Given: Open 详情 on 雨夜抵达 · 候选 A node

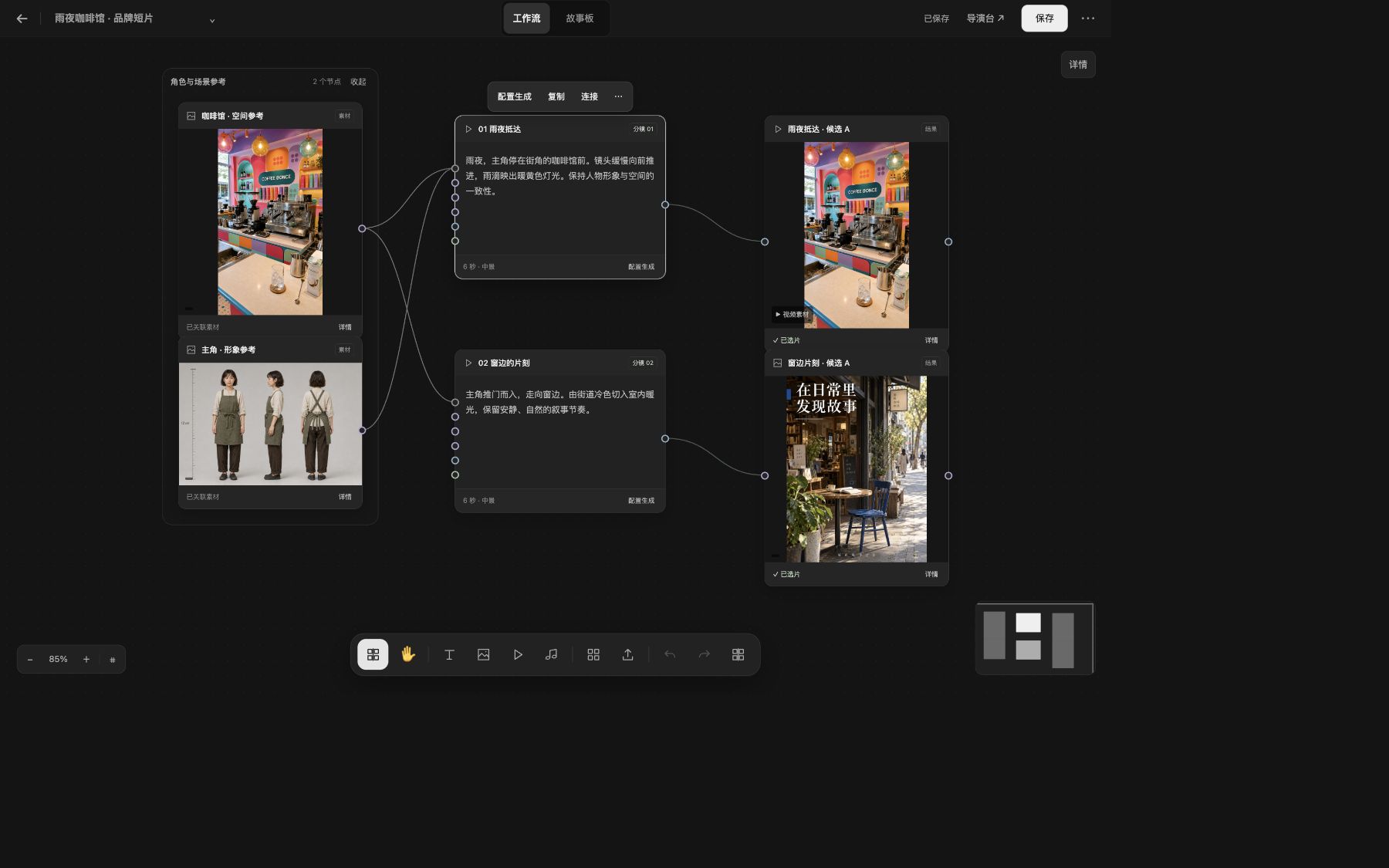Looking at the screenshot, I should point(931,340).
